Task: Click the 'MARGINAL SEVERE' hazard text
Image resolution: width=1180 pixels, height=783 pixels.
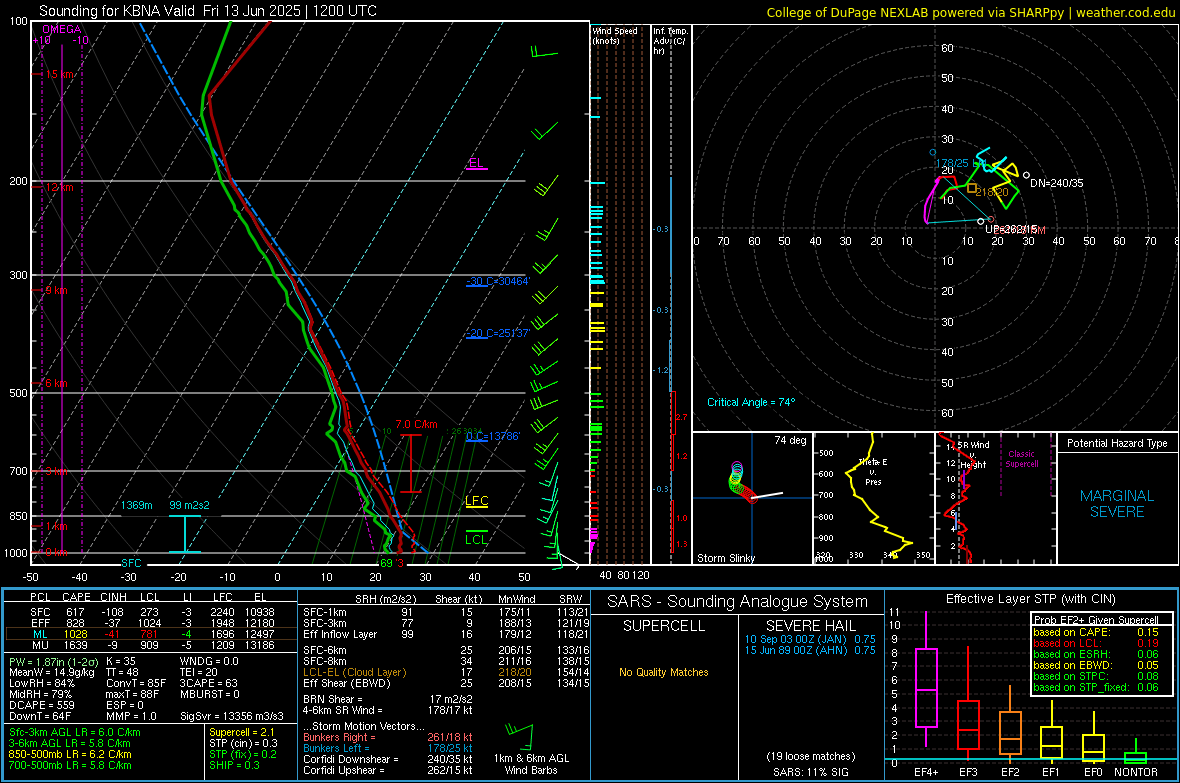Action: [x=1117, y=504]
